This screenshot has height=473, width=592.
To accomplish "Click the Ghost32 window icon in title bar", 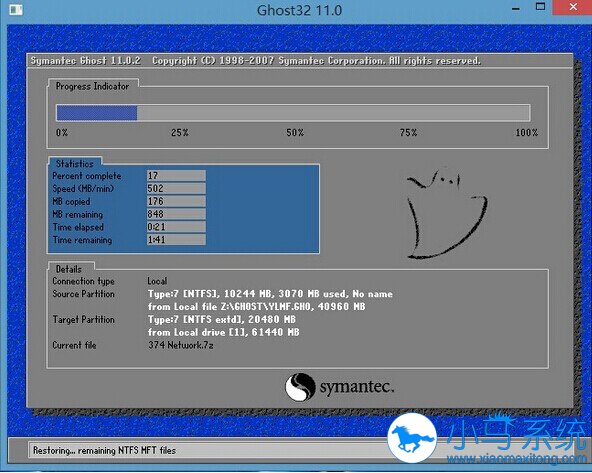I will pyautogui.click(x=16, y=10).
